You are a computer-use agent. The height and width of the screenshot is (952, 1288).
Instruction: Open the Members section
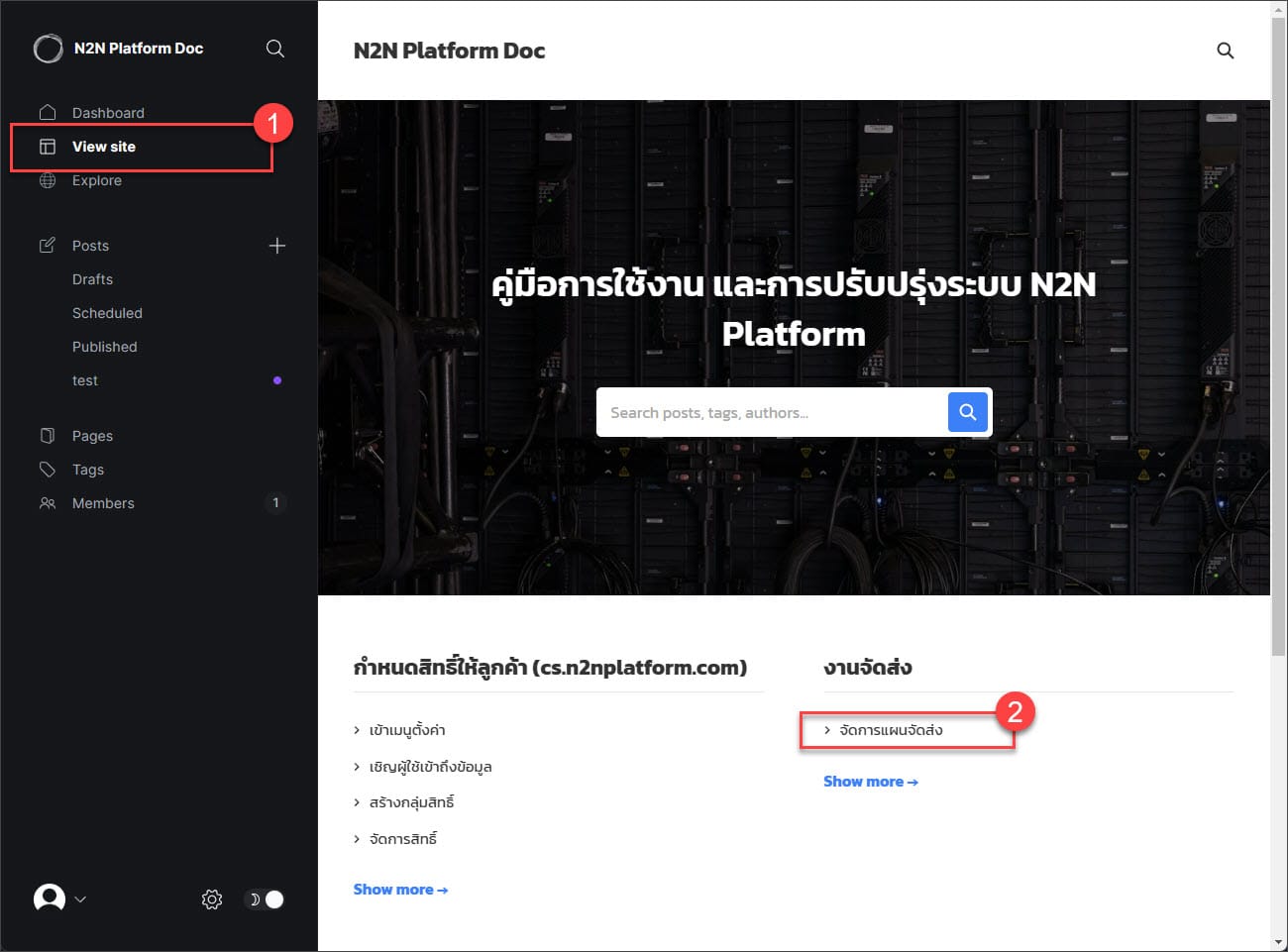point(103,503)
